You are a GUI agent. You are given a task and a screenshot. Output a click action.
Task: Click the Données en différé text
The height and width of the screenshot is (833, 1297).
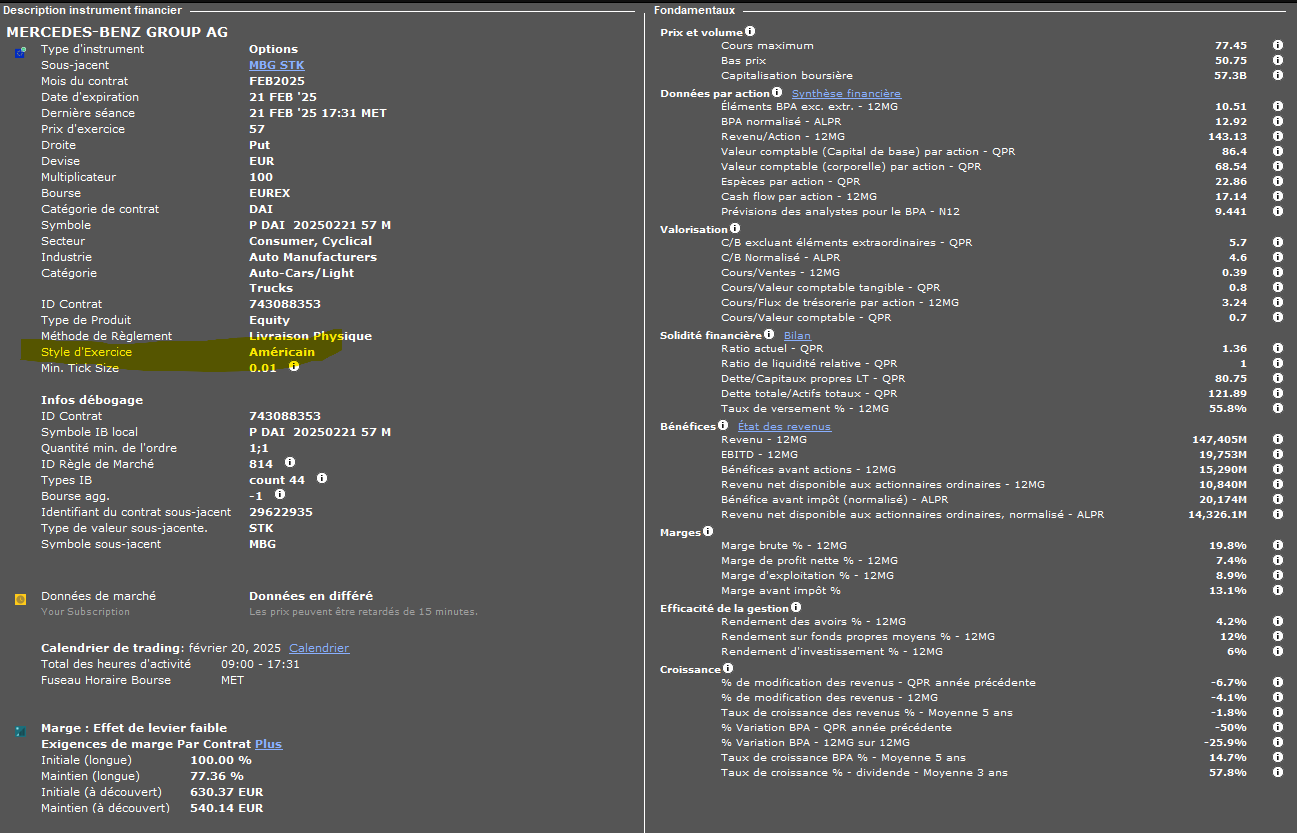pyautogui.click(x=311, y=596)
